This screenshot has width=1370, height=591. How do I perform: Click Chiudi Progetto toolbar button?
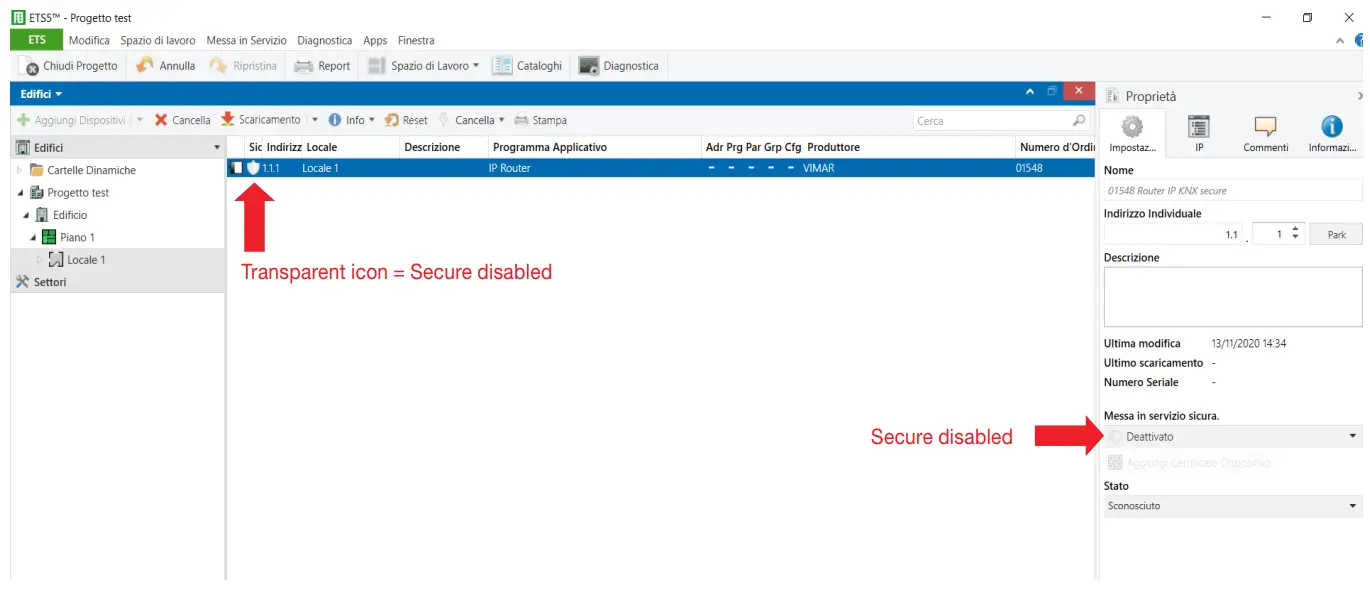point(71,66)
